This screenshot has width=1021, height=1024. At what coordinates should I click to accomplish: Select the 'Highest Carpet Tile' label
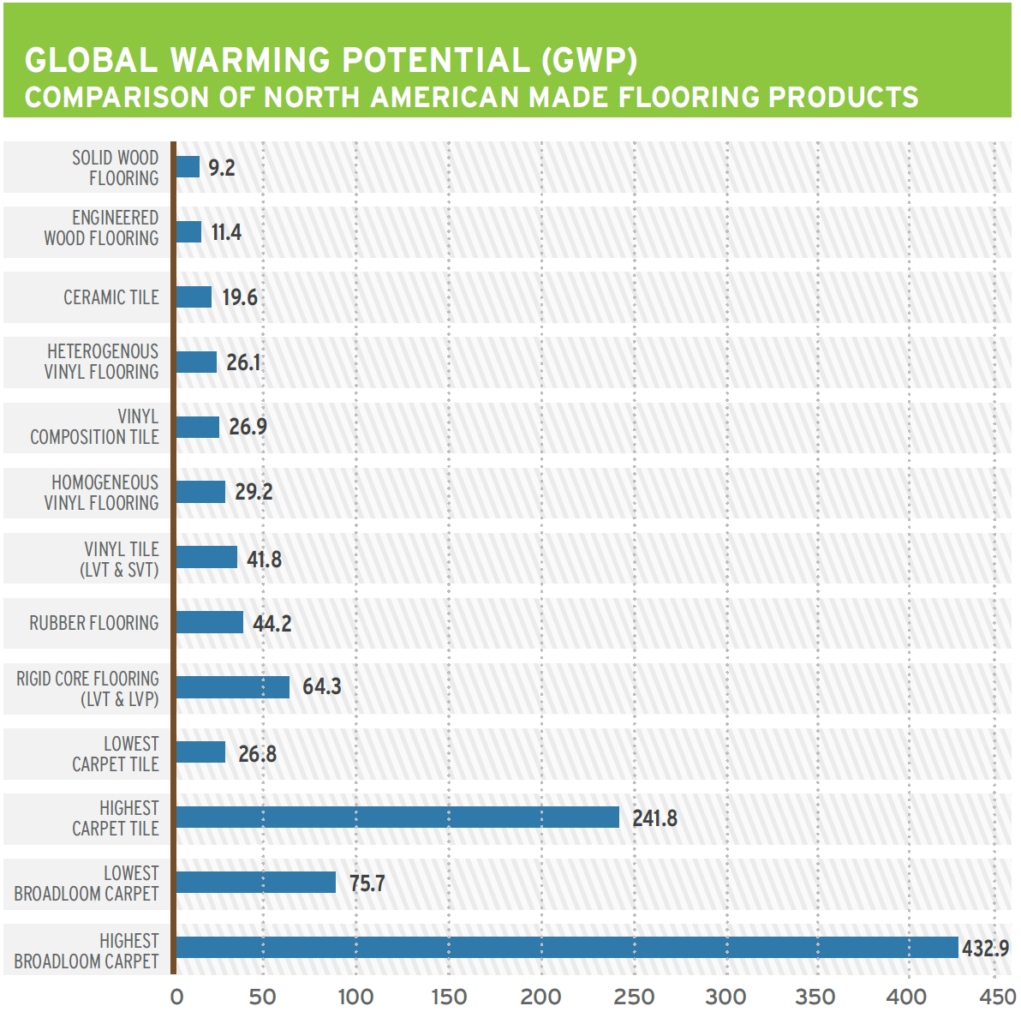[116, 818]
